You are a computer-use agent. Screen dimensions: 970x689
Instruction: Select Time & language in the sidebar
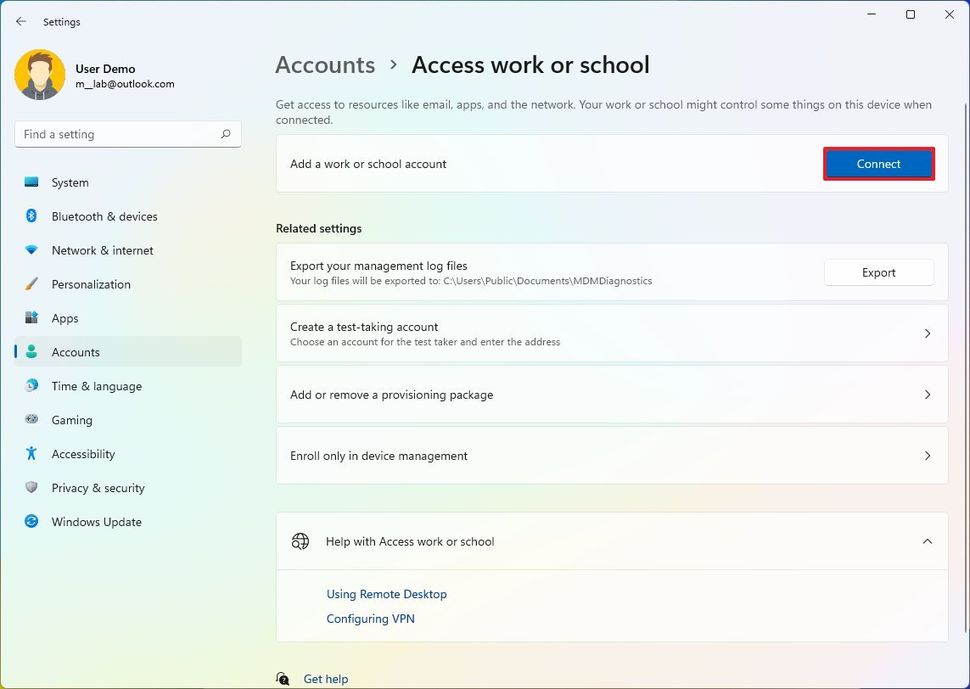pyautogui.click(x=96, y=387)
